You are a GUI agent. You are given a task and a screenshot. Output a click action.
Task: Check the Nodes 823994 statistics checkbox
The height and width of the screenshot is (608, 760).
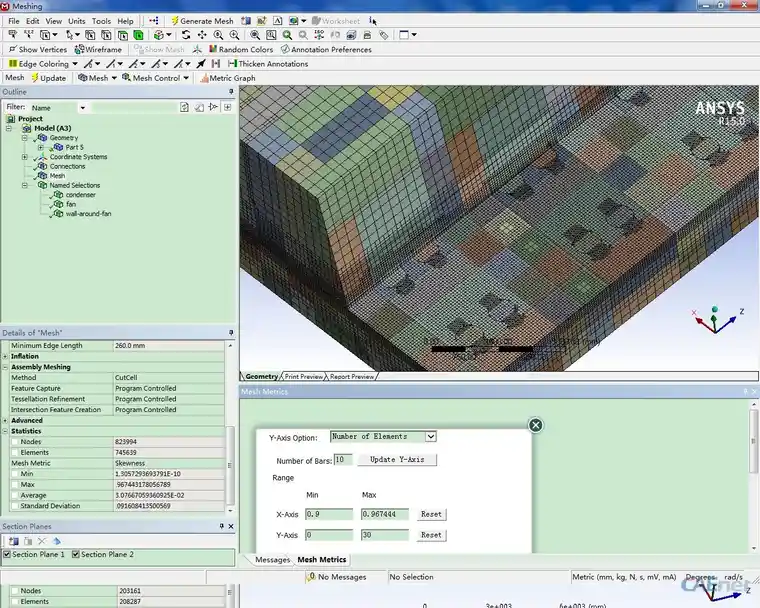15,442
